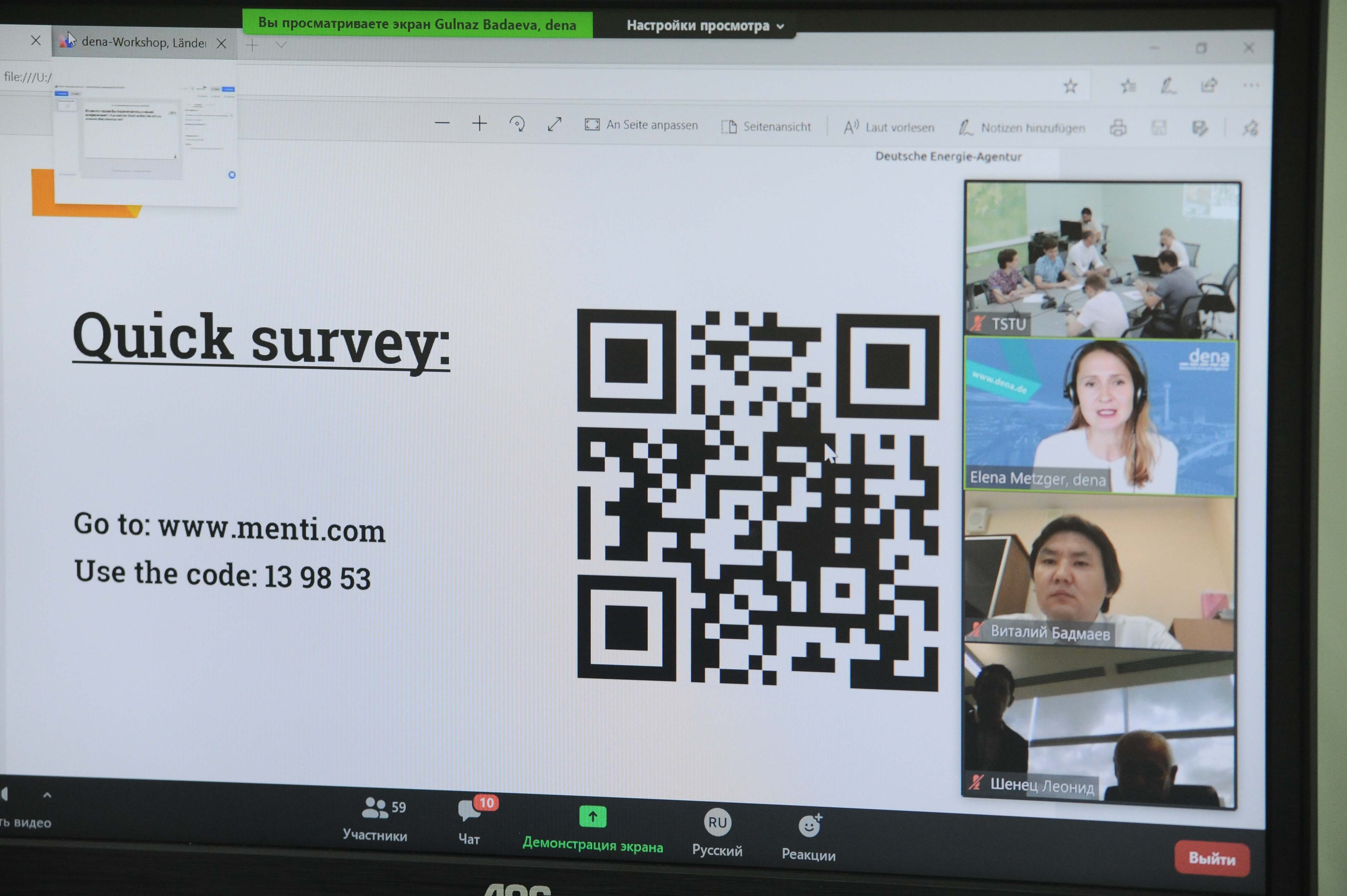Close the dena-Workshop tab
This screenshot has height=896, width=1347.
pos(221,43)
